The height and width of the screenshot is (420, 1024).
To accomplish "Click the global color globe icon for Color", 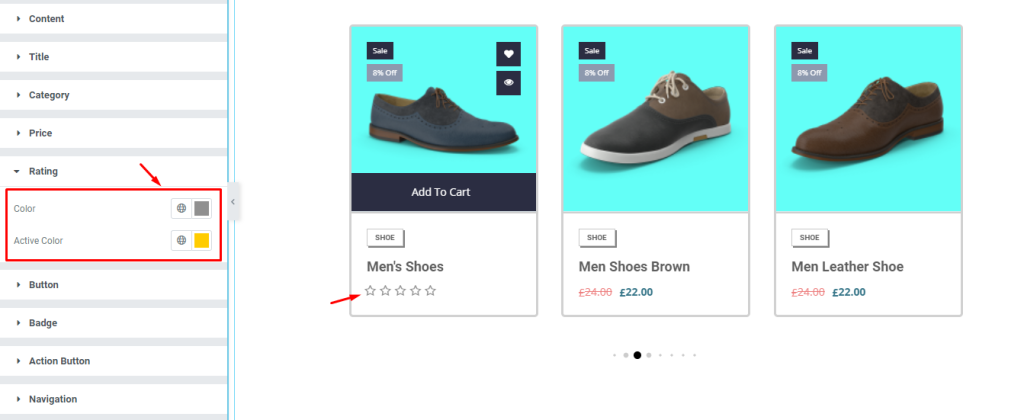I will coord(182,208).
